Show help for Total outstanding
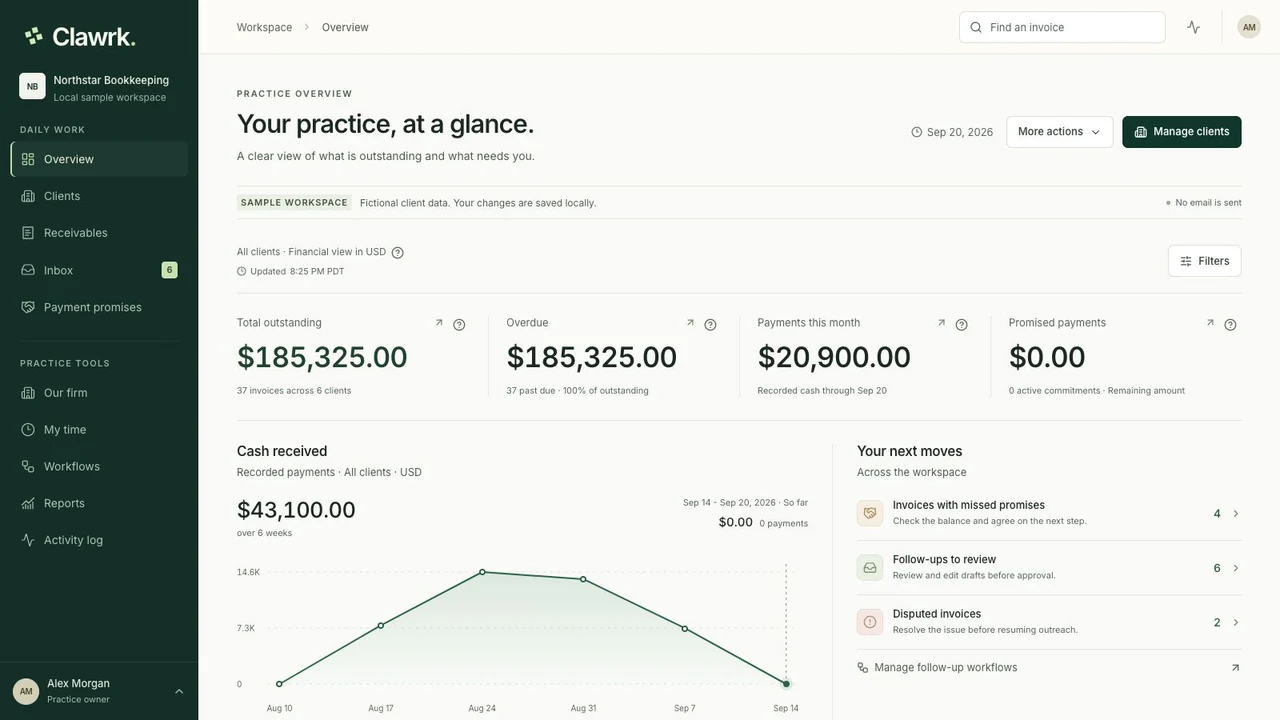The width and height of the screenshot is (1280, 720). pyautogui.click(x=459, y=325)
